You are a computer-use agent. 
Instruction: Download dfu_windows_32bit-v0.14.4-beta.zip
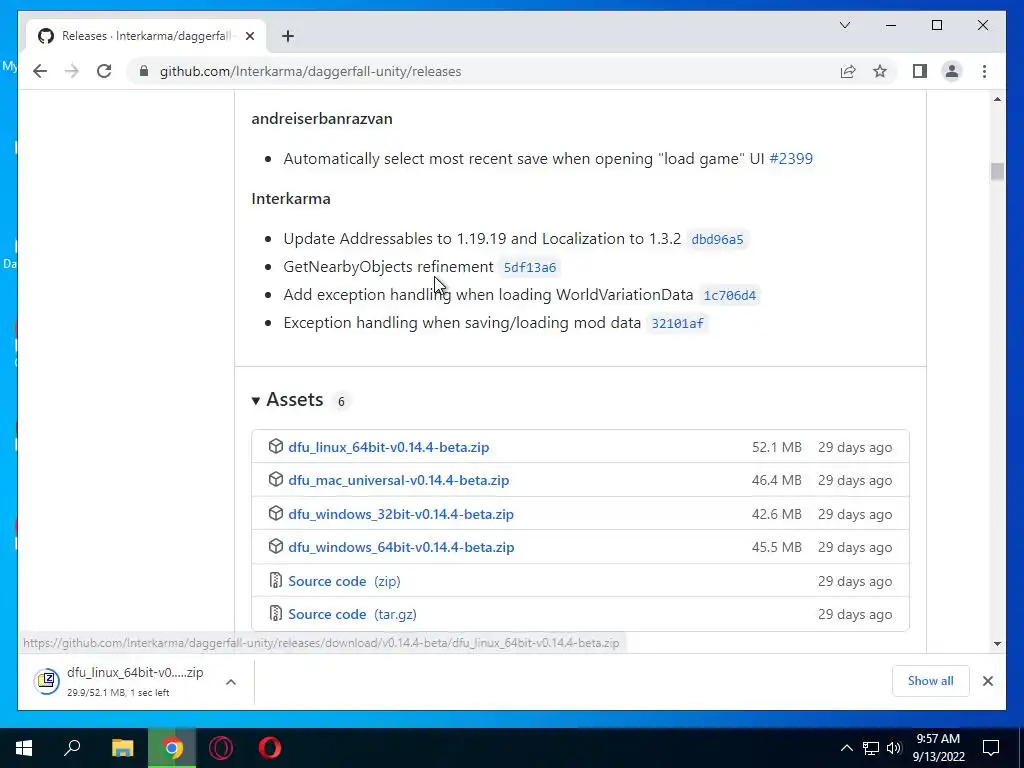point(401,514)
